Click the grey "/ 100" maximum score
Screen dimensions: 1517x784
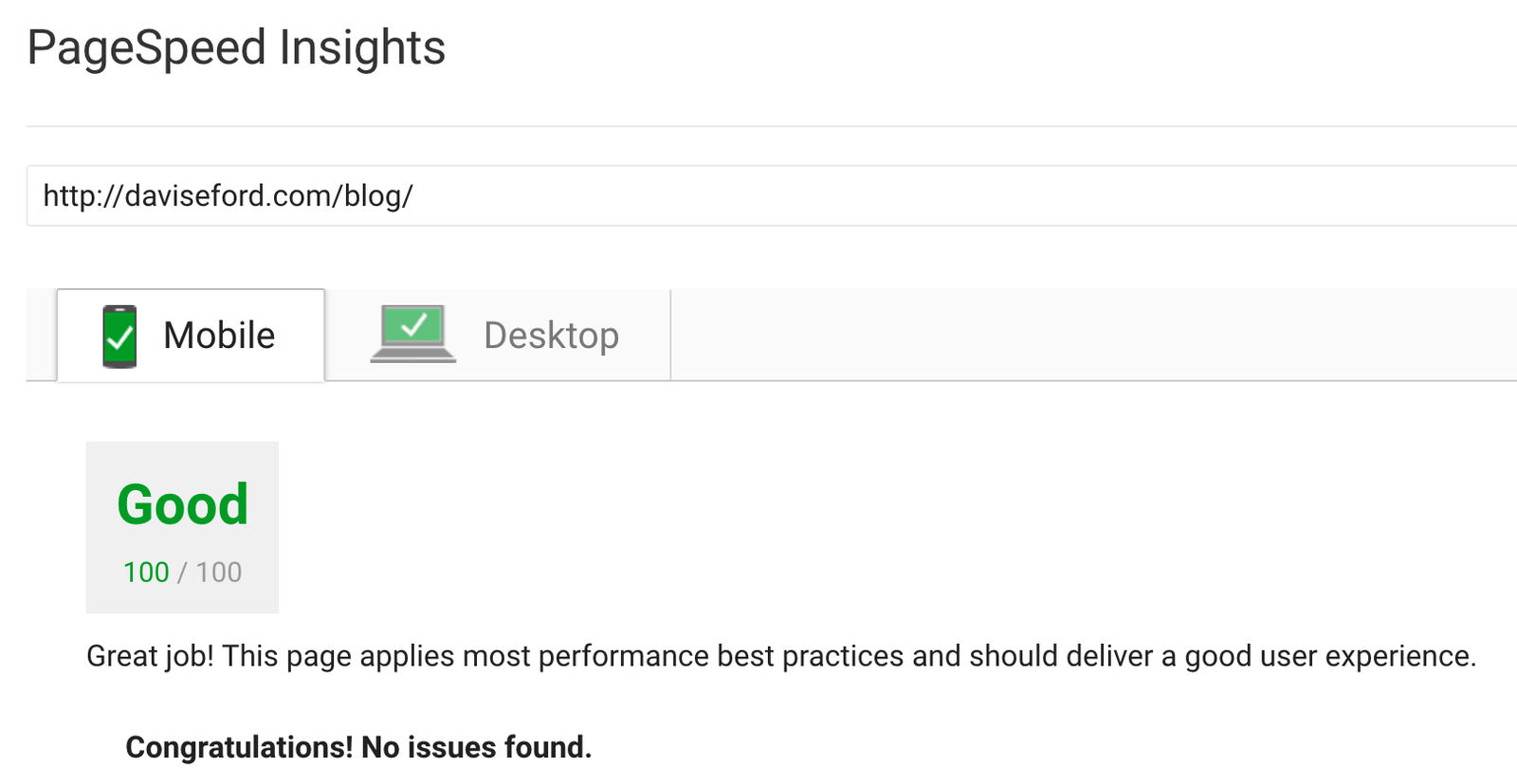210,573
